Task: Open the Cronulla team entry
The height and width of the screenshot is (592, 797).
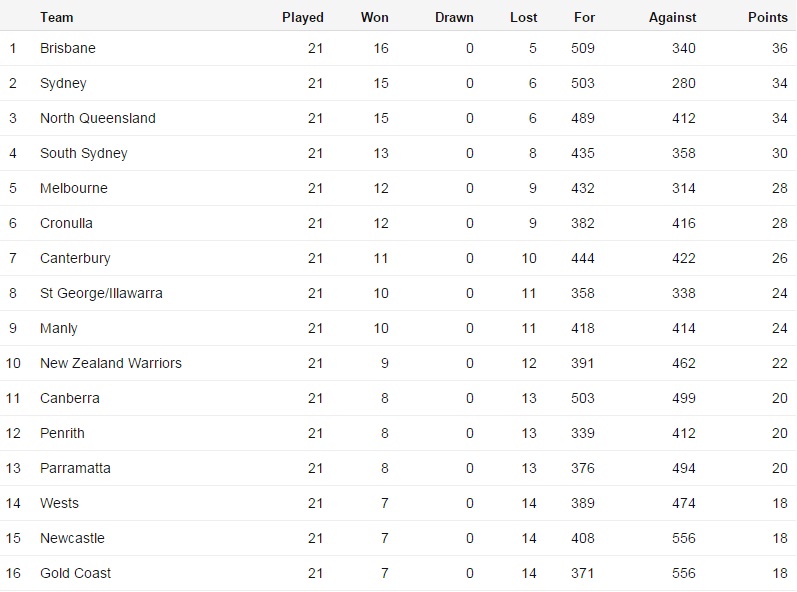Action: pyautogui.click(x=66, y=223)
